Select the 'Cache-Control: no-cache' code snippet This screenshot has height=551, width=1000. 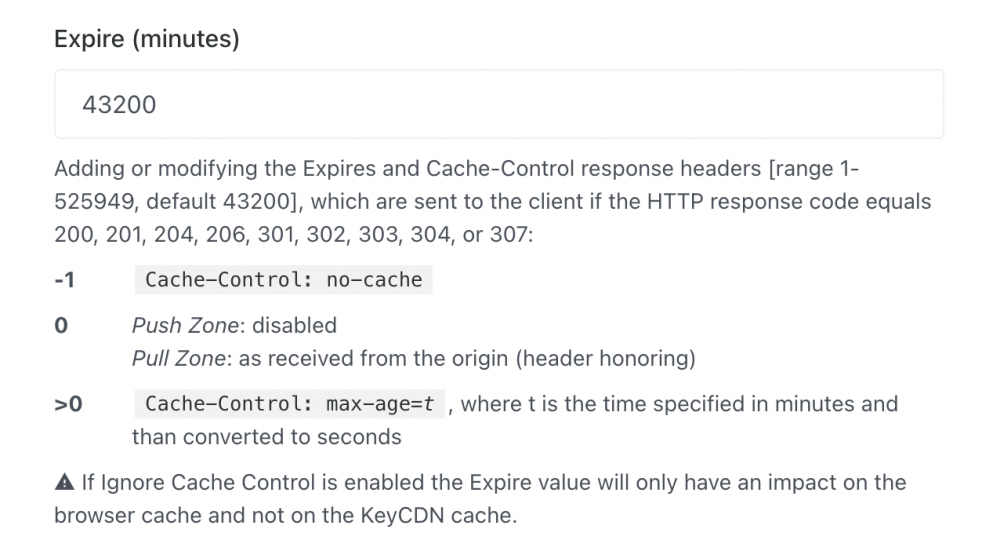[283, 280]
